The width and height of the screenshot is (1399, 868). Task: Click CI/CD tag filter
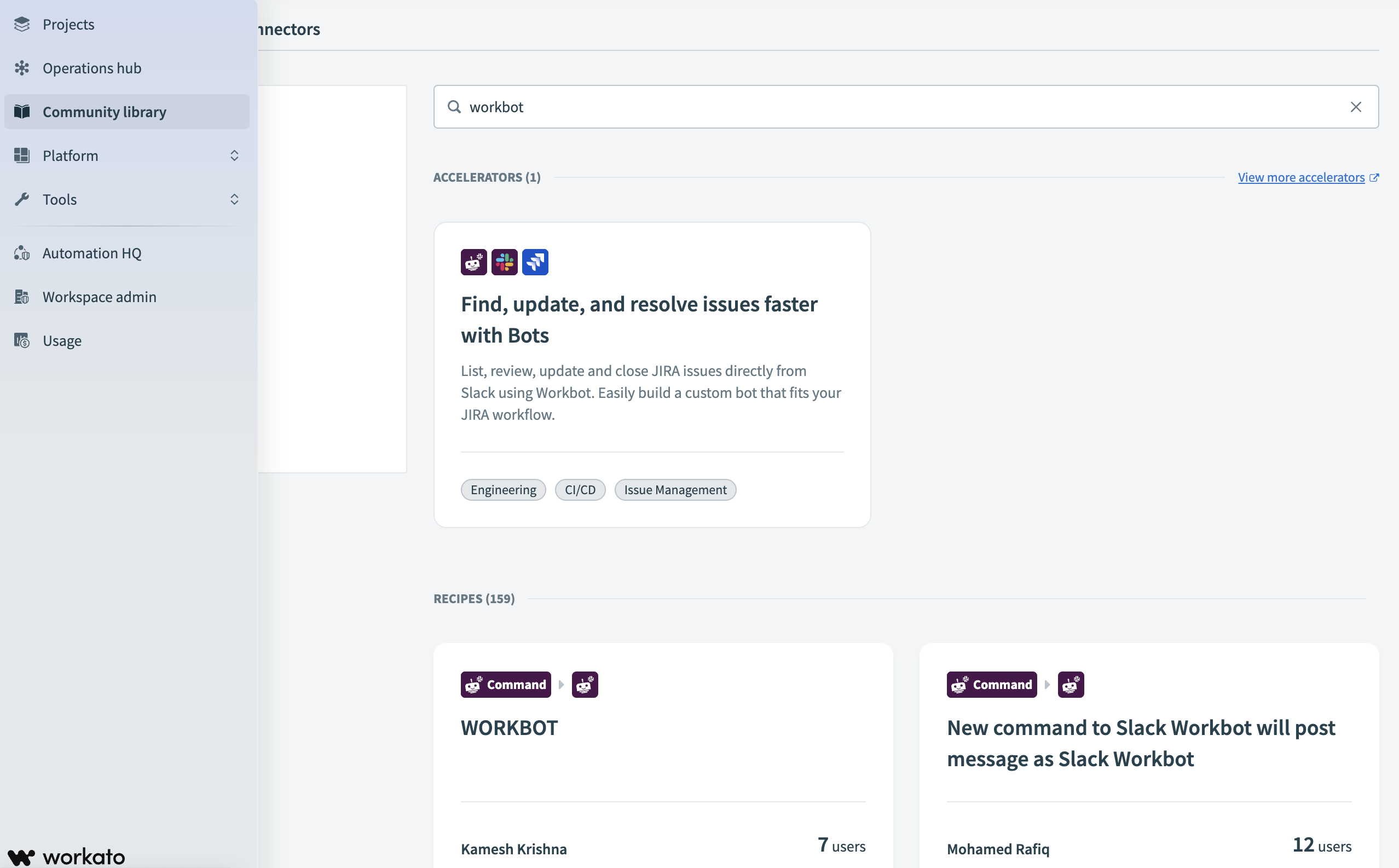coord(580,489)
